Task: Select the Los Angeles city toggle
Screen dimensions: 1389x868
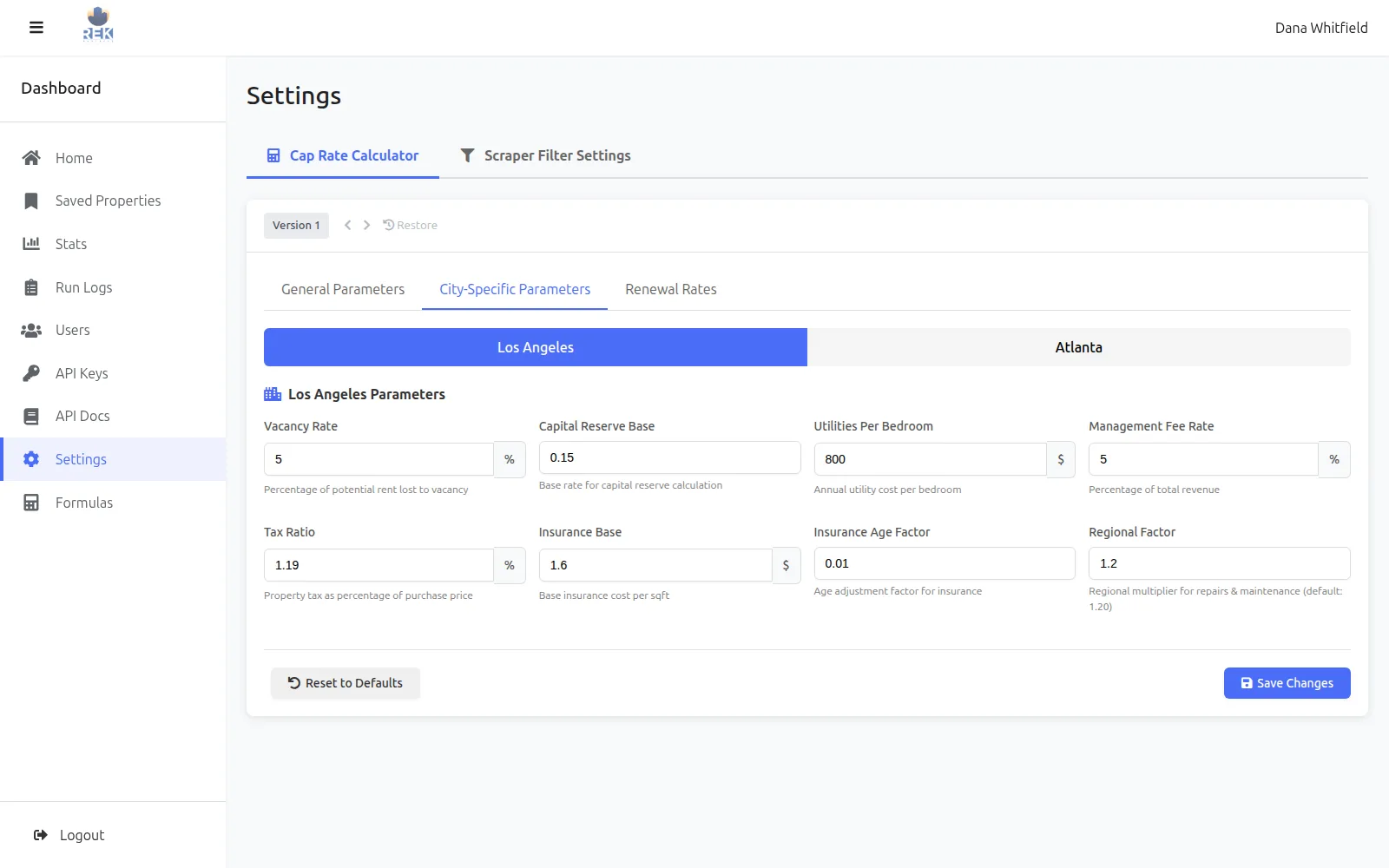Action: click(536, 347)
